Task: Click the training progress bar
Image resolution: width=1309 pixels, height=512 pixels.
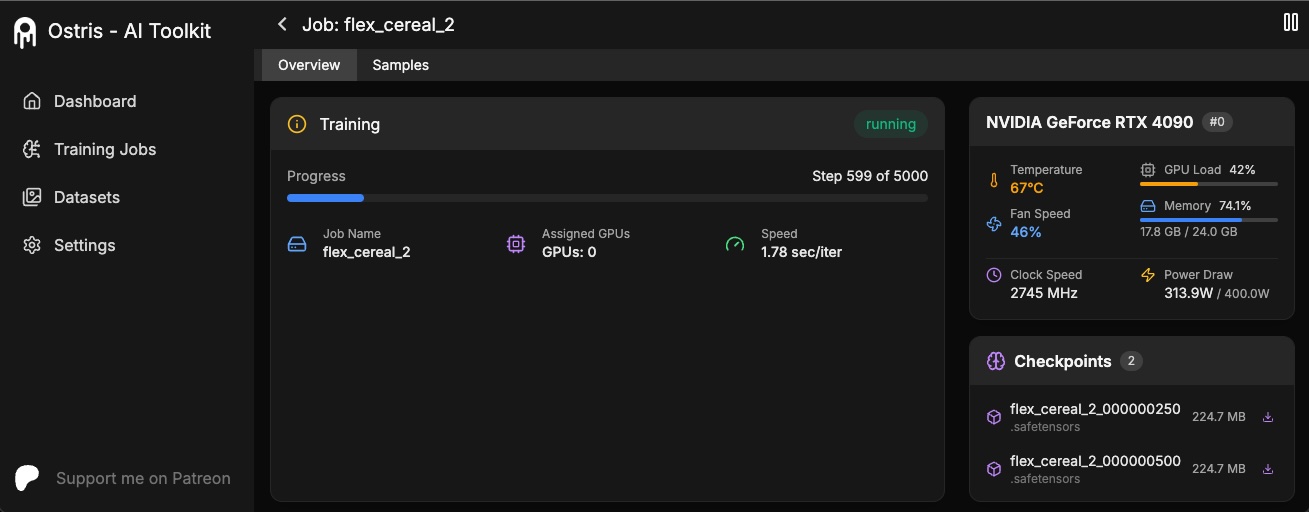Action: (x=607, y=198)
